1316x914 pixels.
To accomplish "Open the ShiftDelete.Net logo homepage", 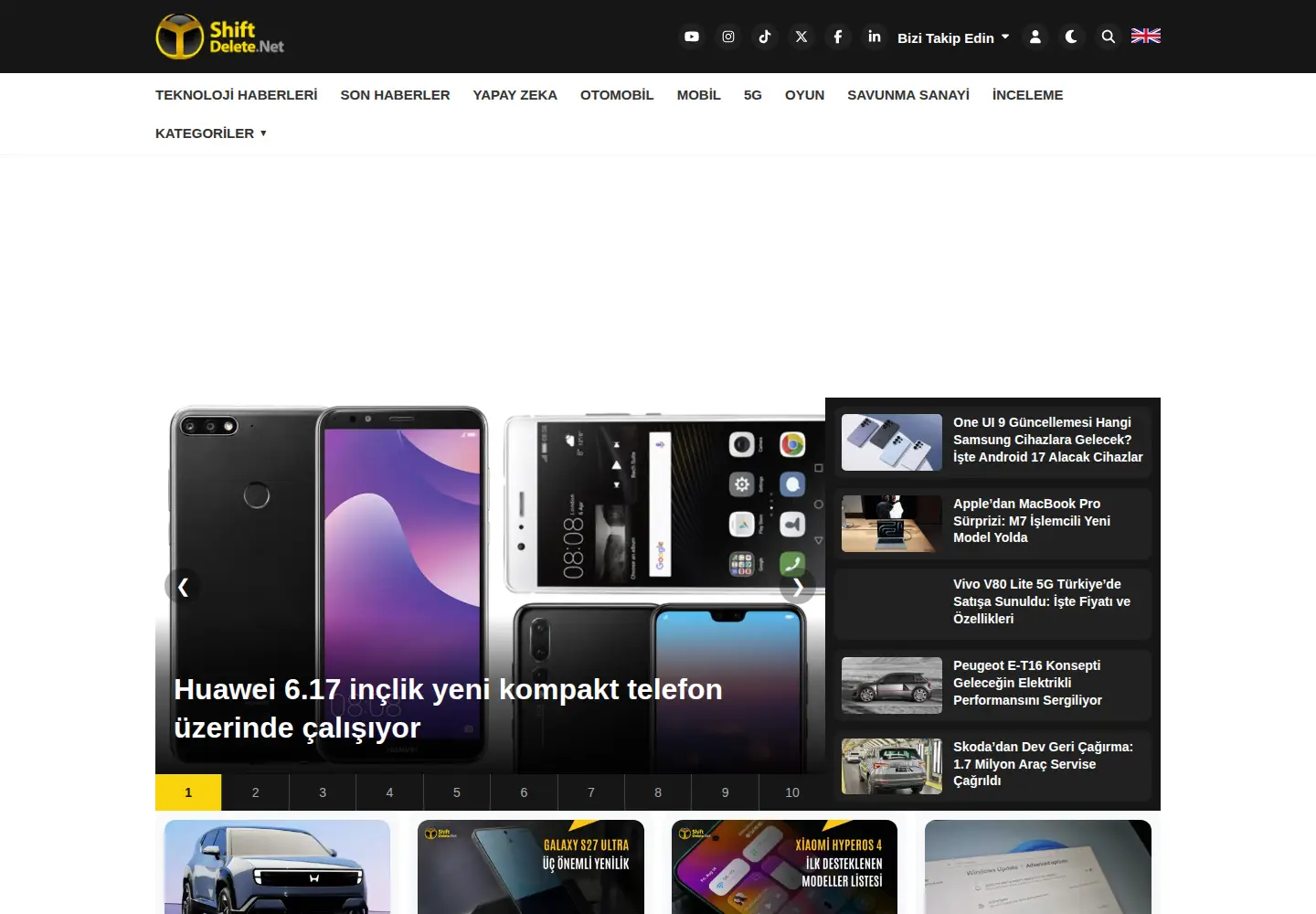I will [220, 37].
